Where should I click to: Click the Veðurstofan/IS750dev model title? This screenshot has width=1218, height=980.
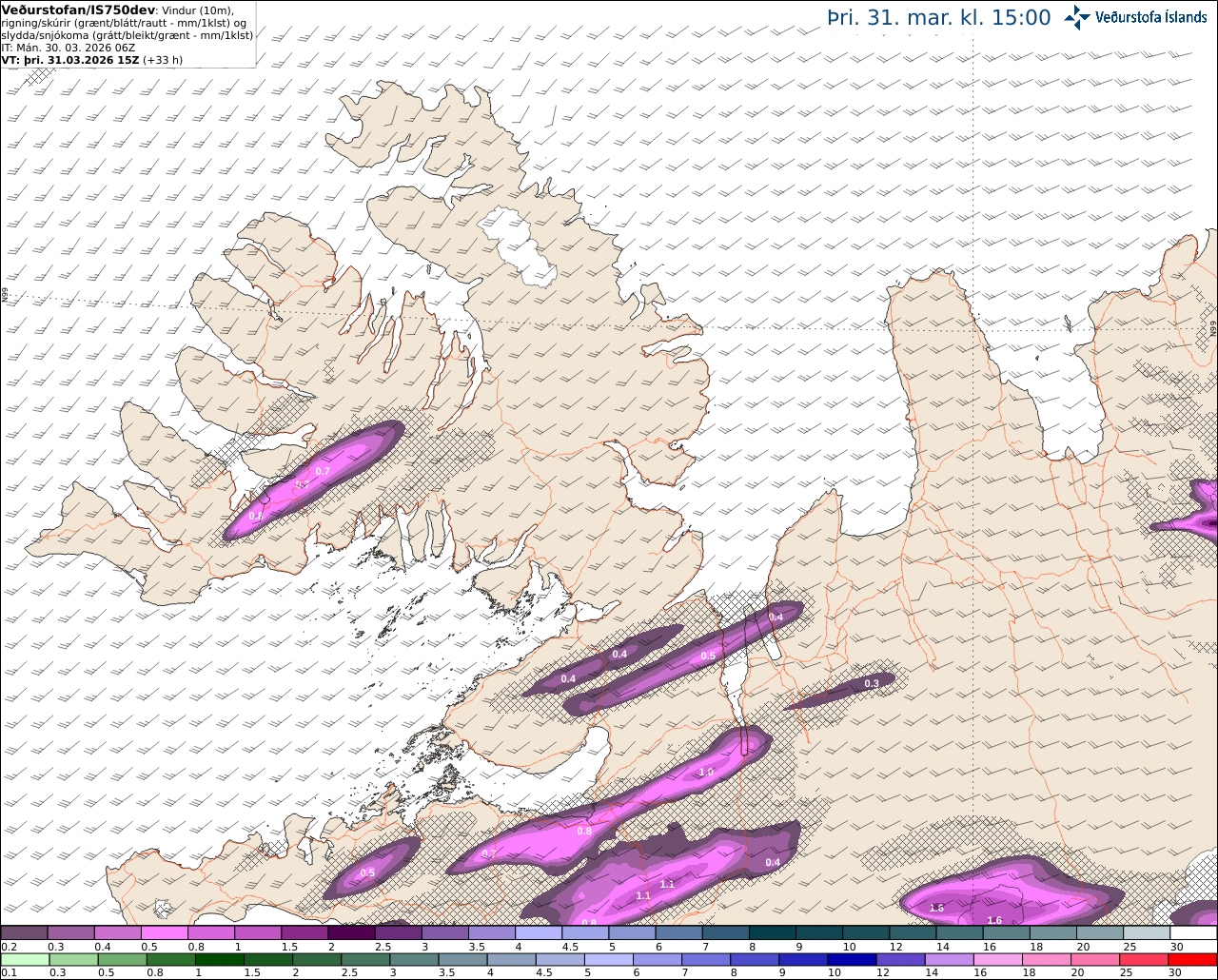coord(79,10)
